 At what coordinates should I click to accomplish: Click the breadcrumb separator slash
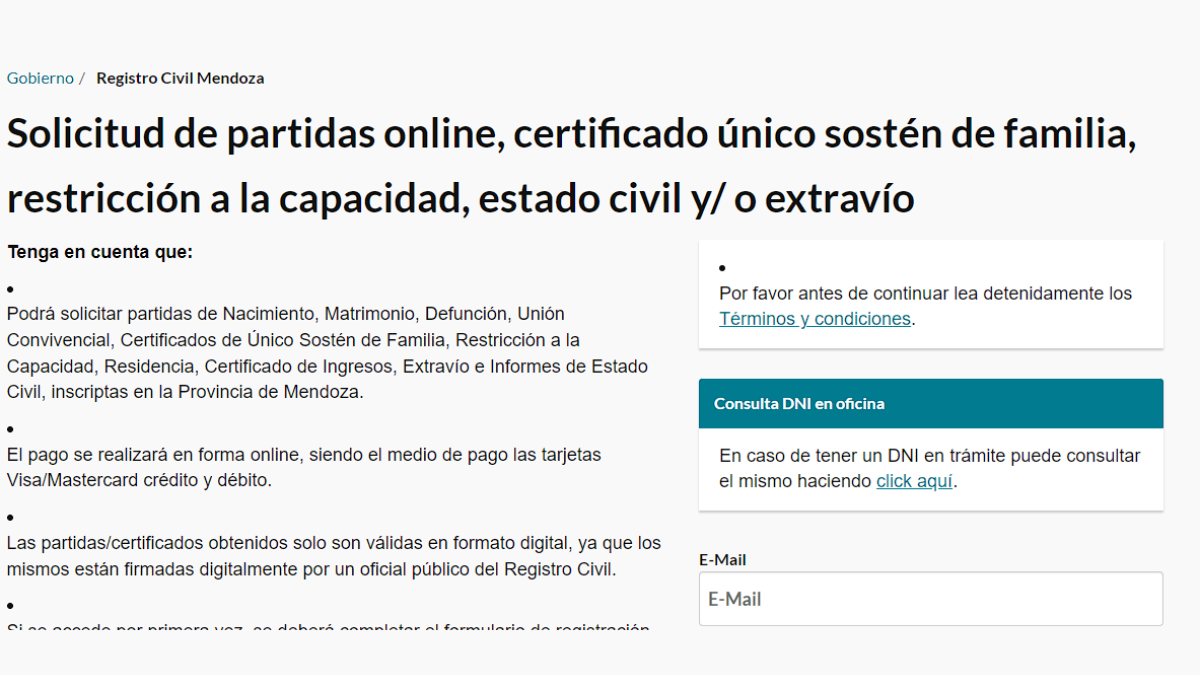[x=85, y=77]
